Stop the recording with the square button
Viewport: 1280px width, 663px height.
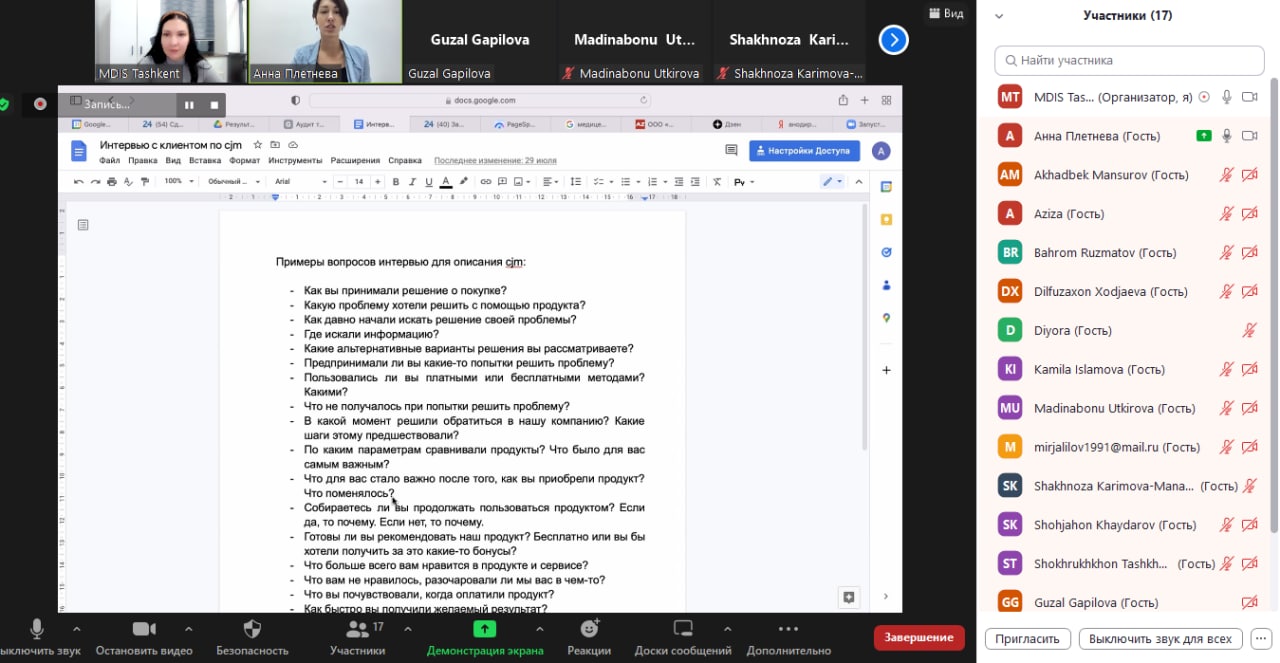click(x=214, y=104)
